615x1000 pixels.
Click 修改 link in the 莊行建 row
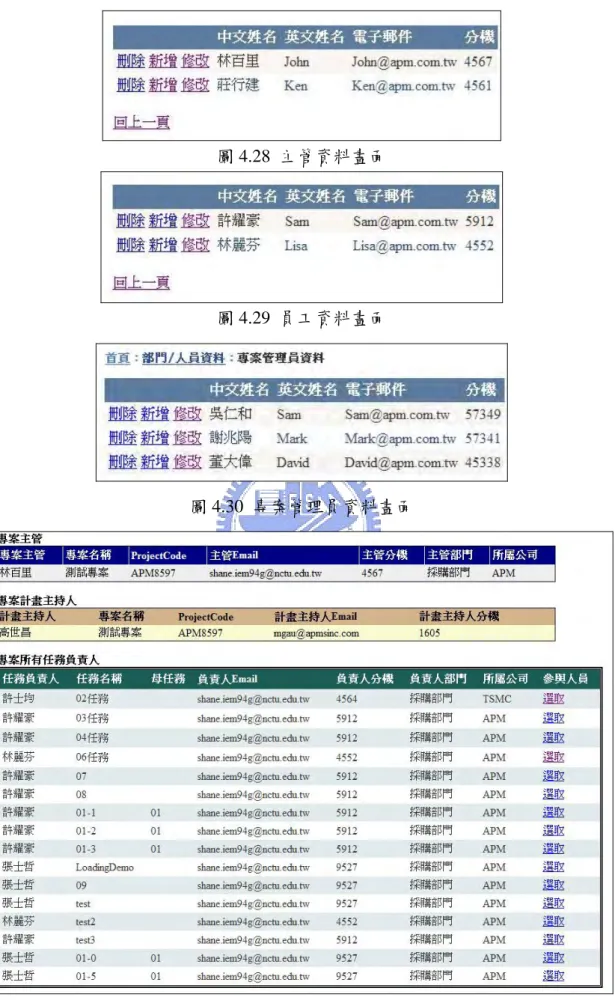(x=195, y=85)
